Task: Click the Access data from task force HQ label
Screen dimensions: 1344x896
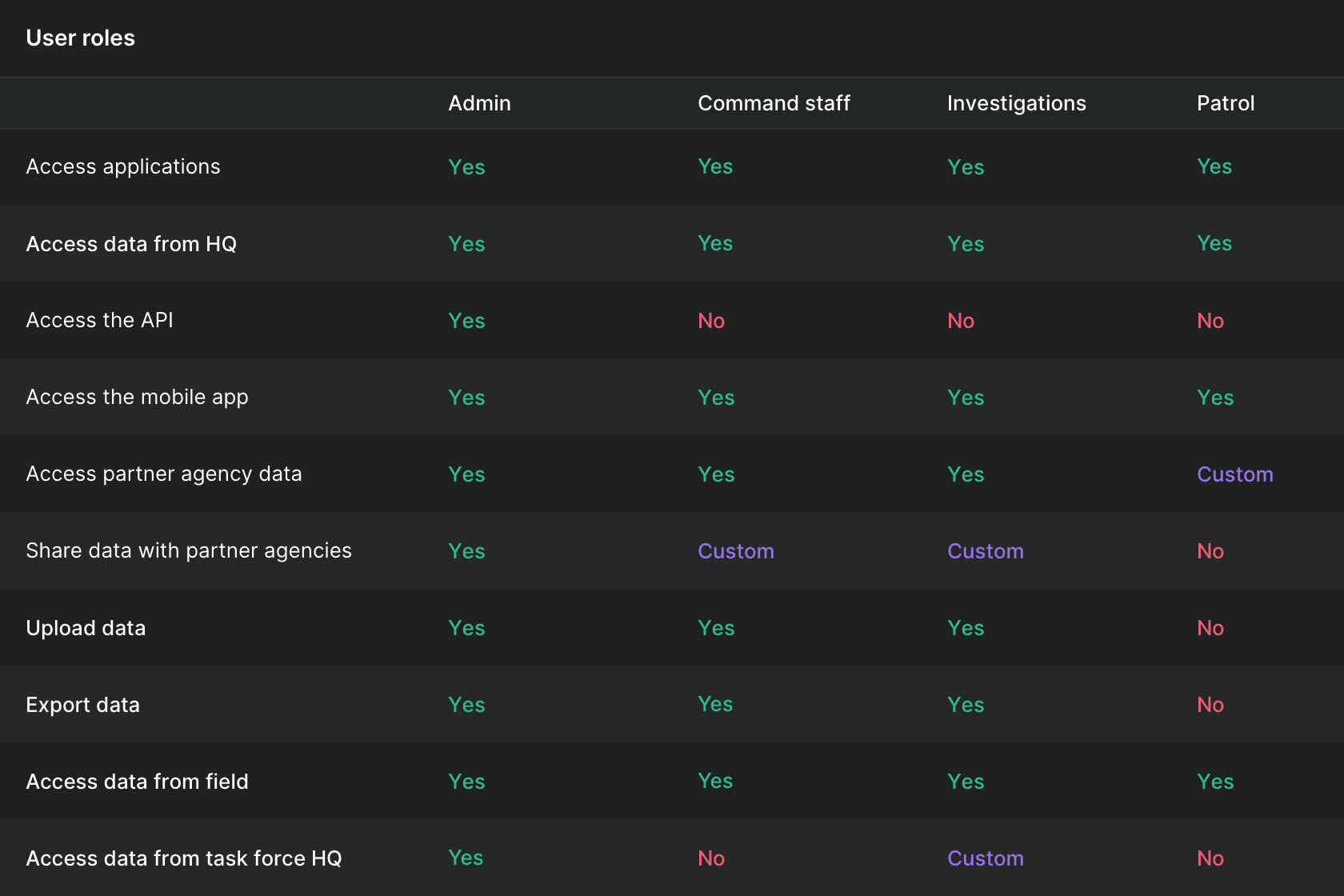Action: (183, 858)
